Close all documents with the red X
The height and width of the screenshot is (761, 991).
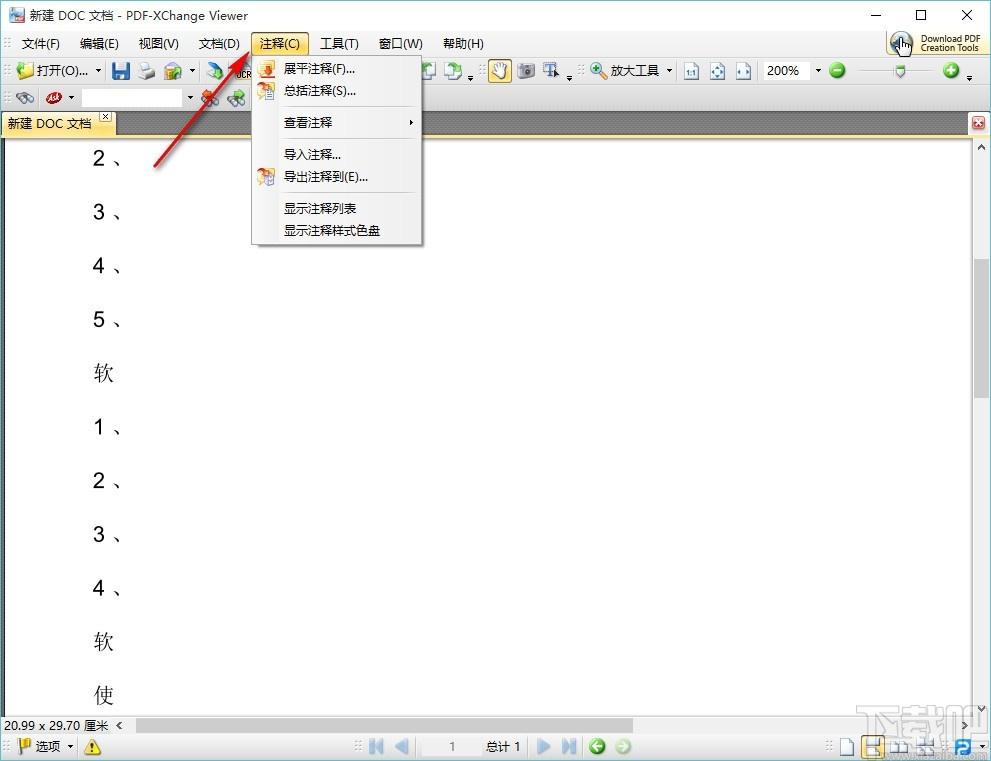(x=978, y=123)
